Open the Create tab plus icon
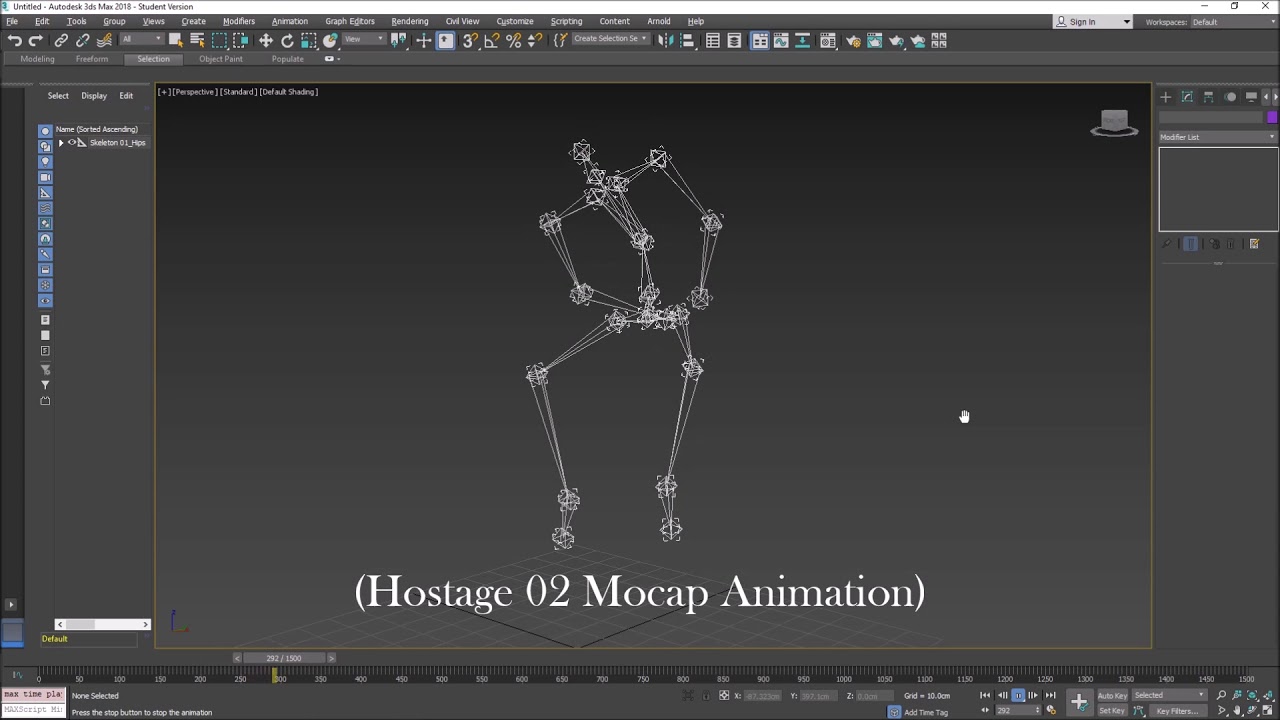The image size is (1280, 720). click(x=1165, y=97)
